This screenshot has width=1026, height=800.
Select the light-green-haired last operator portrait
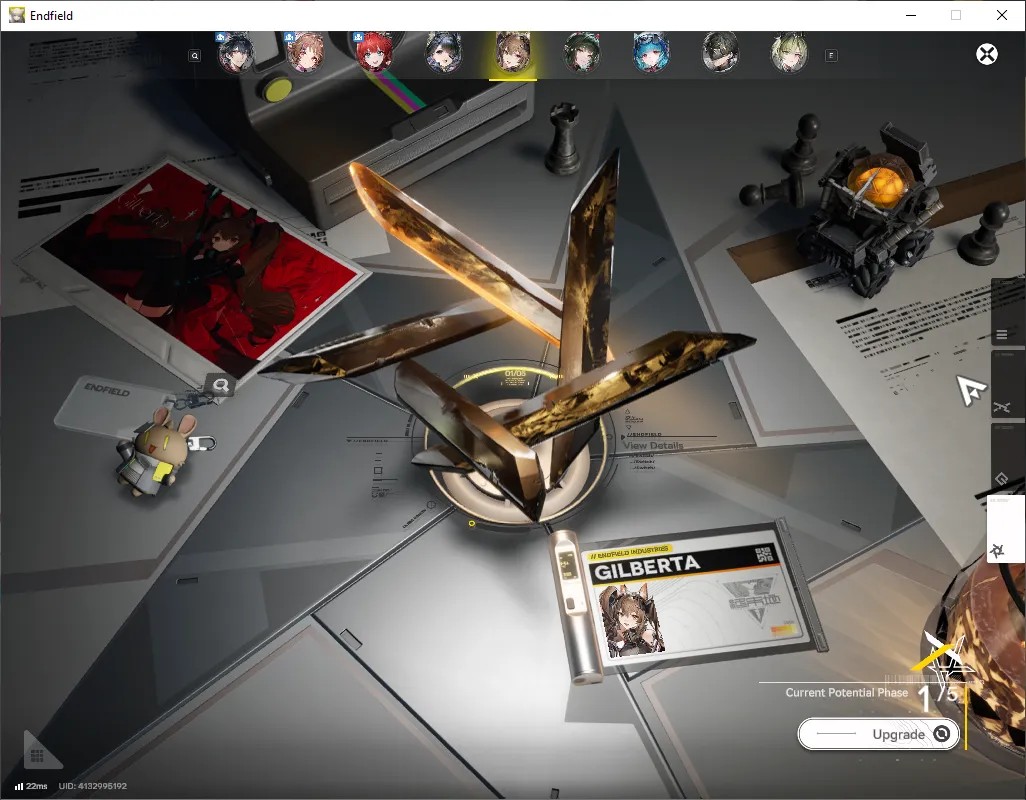789,53
